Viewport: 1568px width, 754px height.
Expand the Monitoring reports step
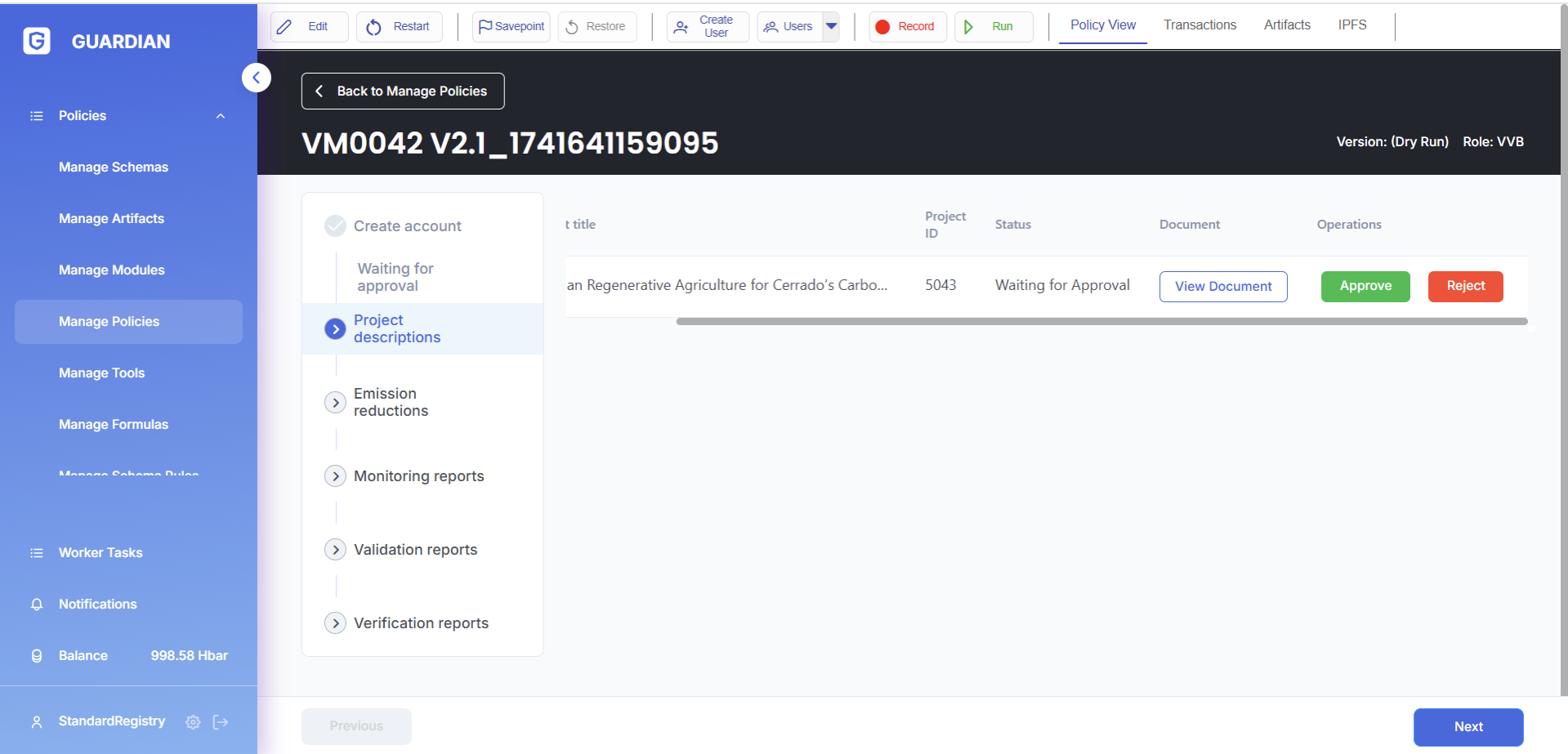[335, 476]
